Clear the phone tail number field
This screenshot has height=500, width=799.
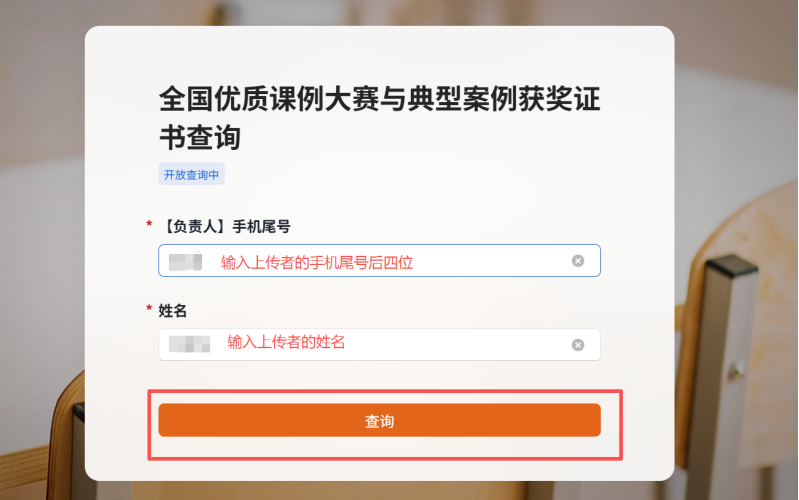coord(577,261)
